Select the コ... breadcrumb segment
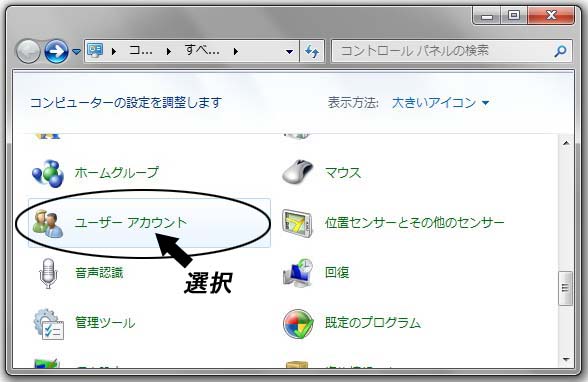588x382 pixels. point(141,50)
